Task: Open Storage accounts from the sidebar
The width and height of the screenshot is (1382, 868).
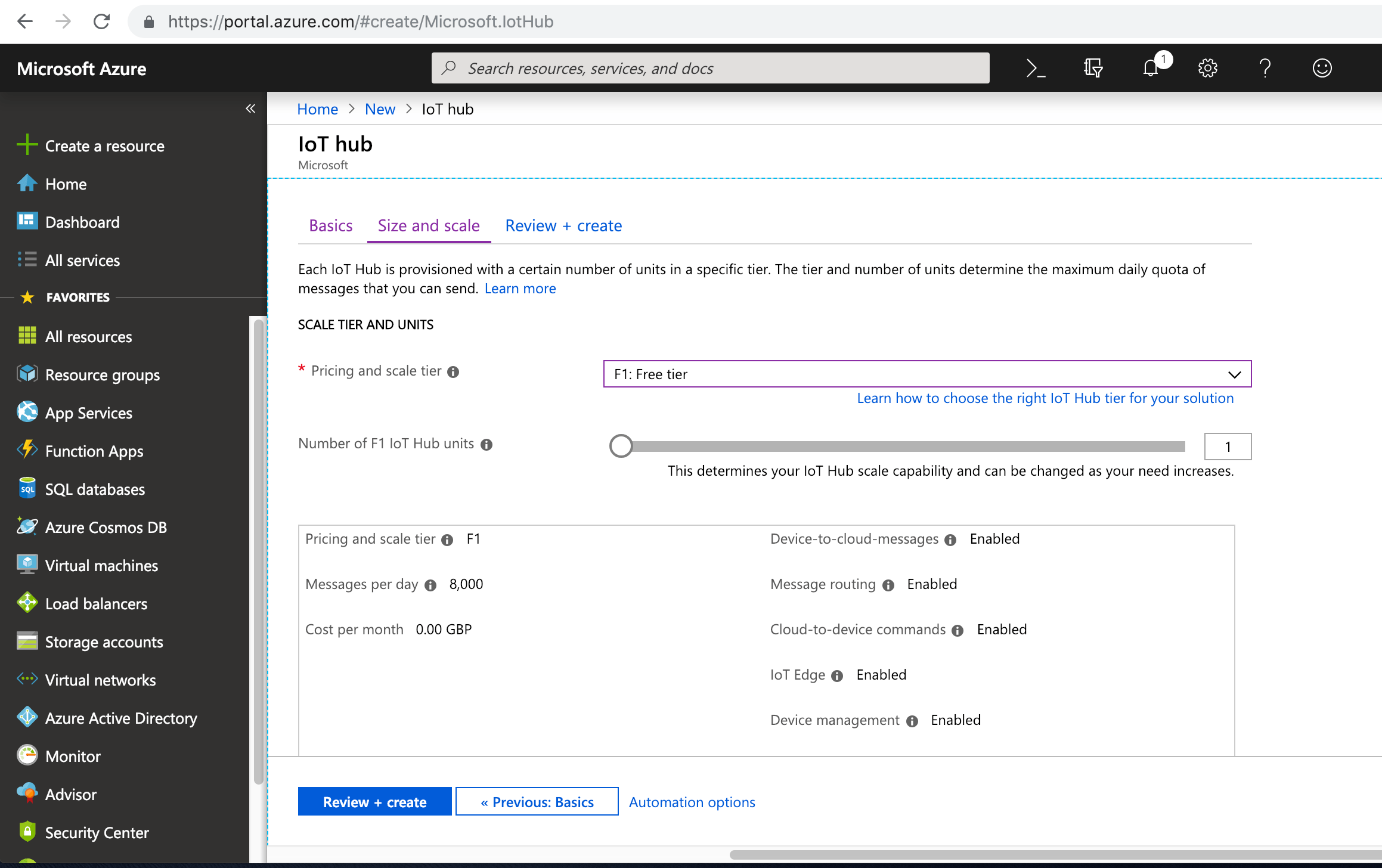Action: [x=104, y=642]
